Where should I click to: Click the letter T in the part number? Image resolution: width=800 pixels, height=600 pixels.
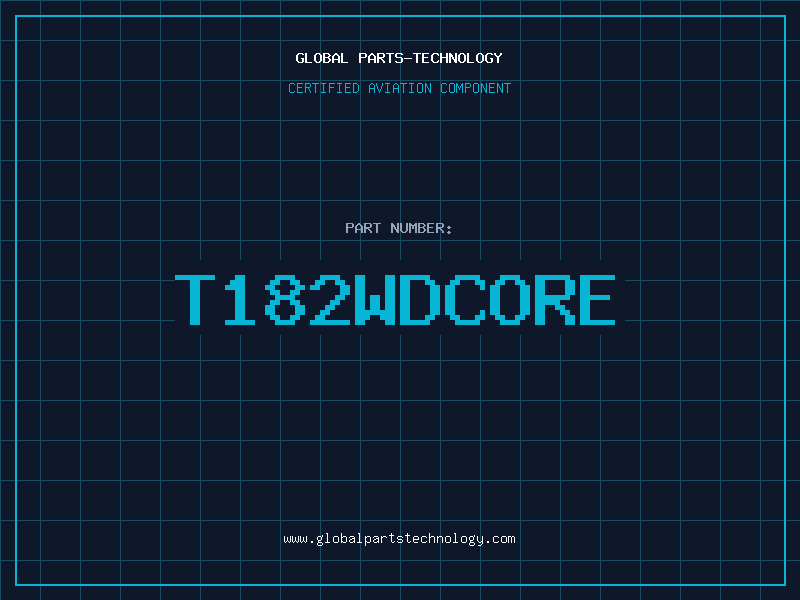tap(197, 299)
